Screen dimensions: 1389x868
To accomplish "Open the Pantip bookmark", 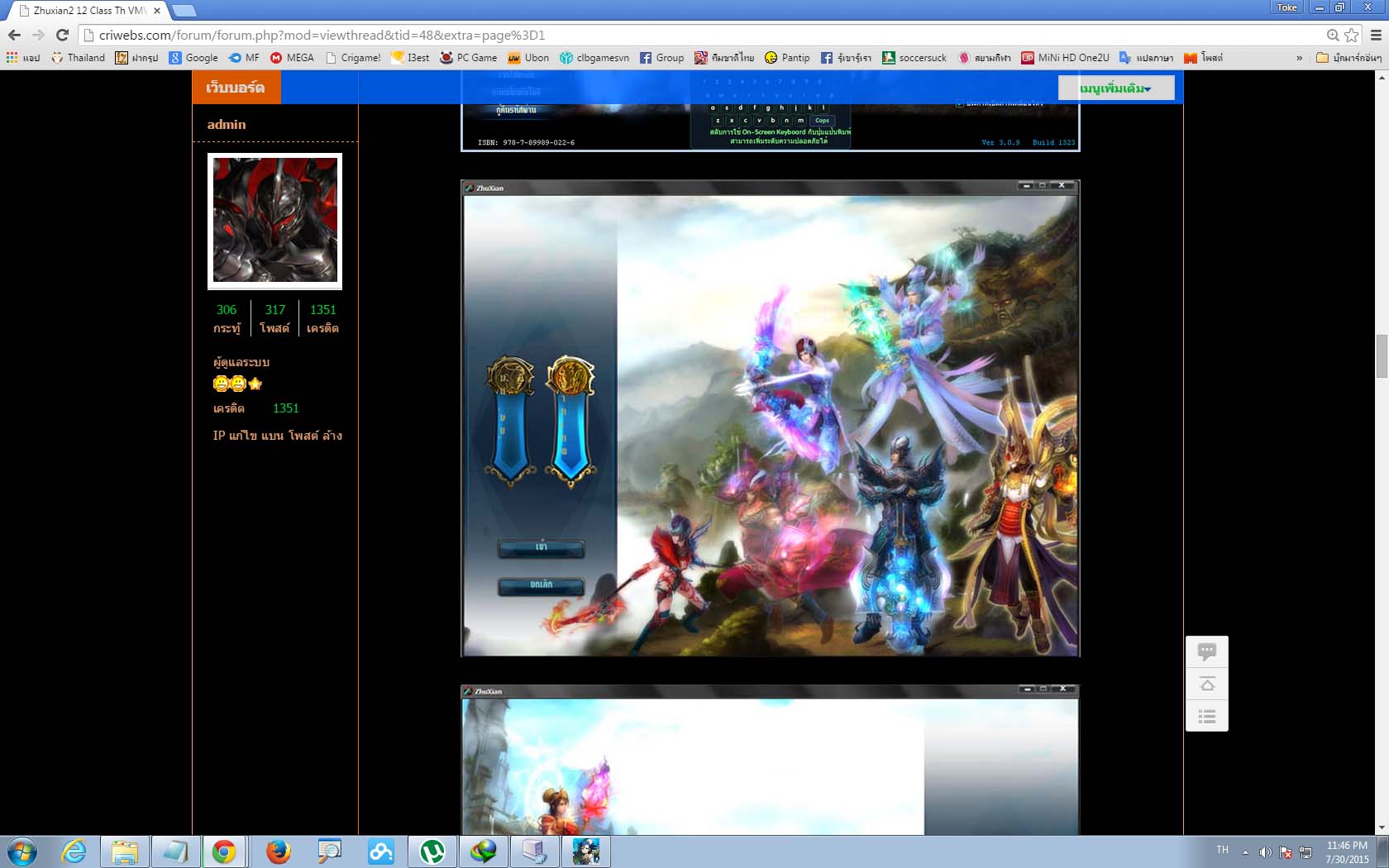I will (x=787, y=58).
